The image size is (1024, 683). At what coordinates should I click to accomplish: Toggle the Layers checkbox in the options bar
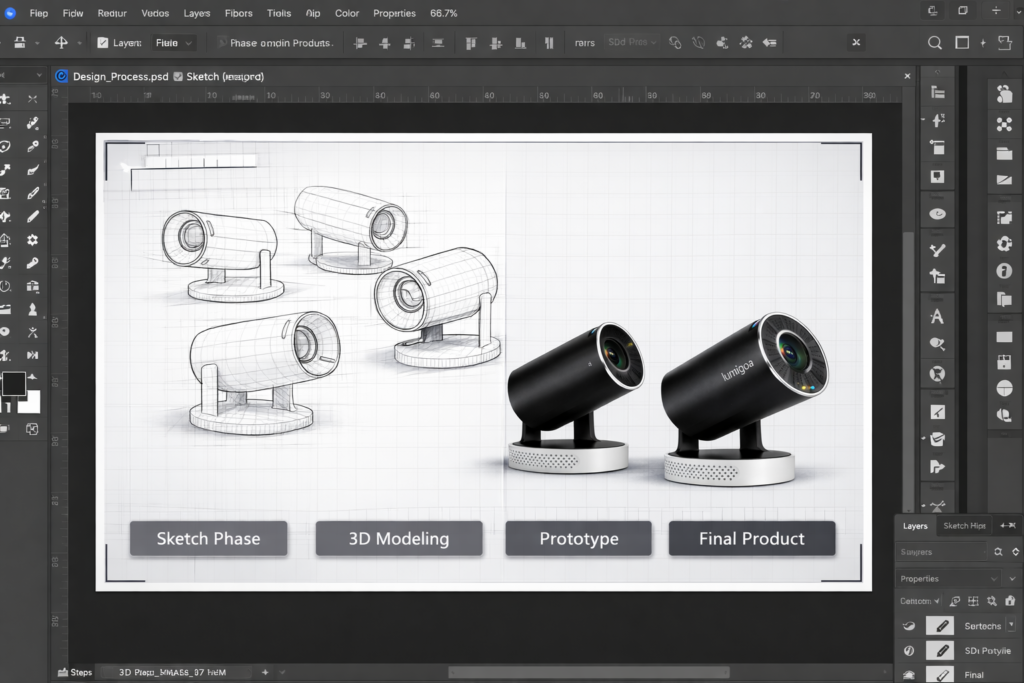coord(103,43)
